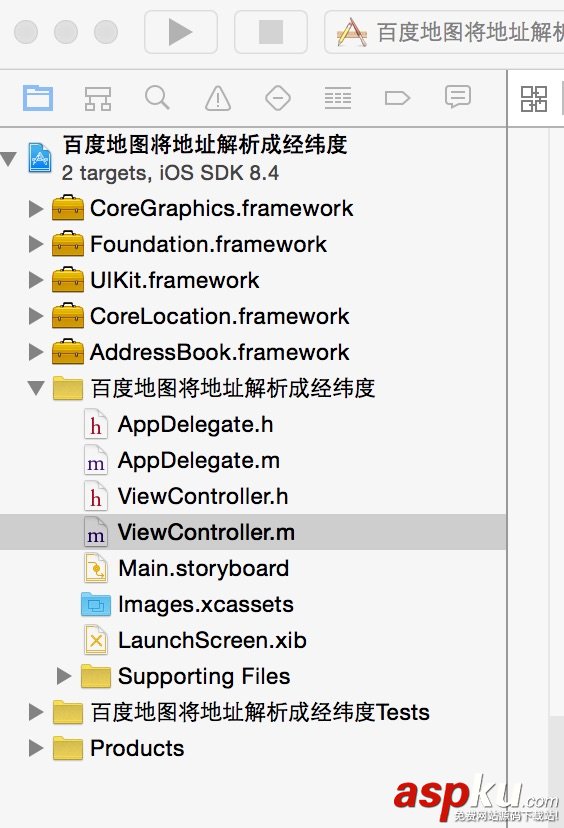Open the Find navigator magnifier icon

[157, 98]
